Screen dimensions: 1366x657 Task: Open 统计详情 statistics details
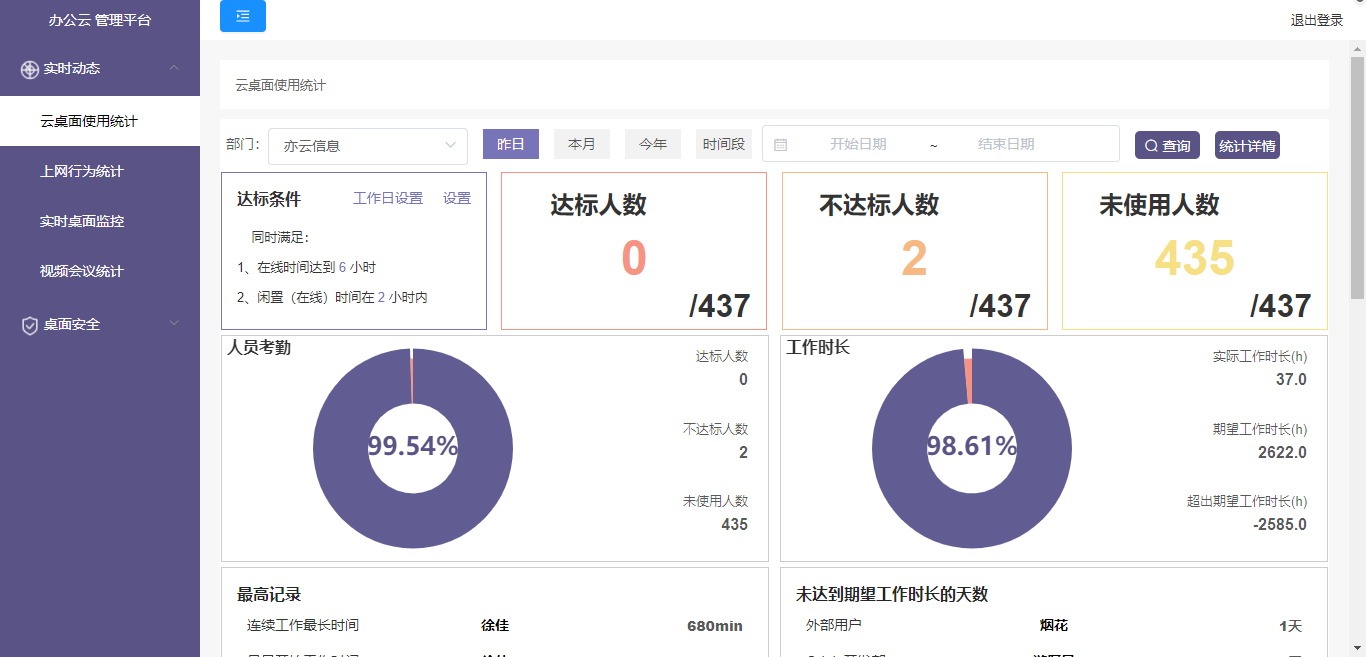1246,143
